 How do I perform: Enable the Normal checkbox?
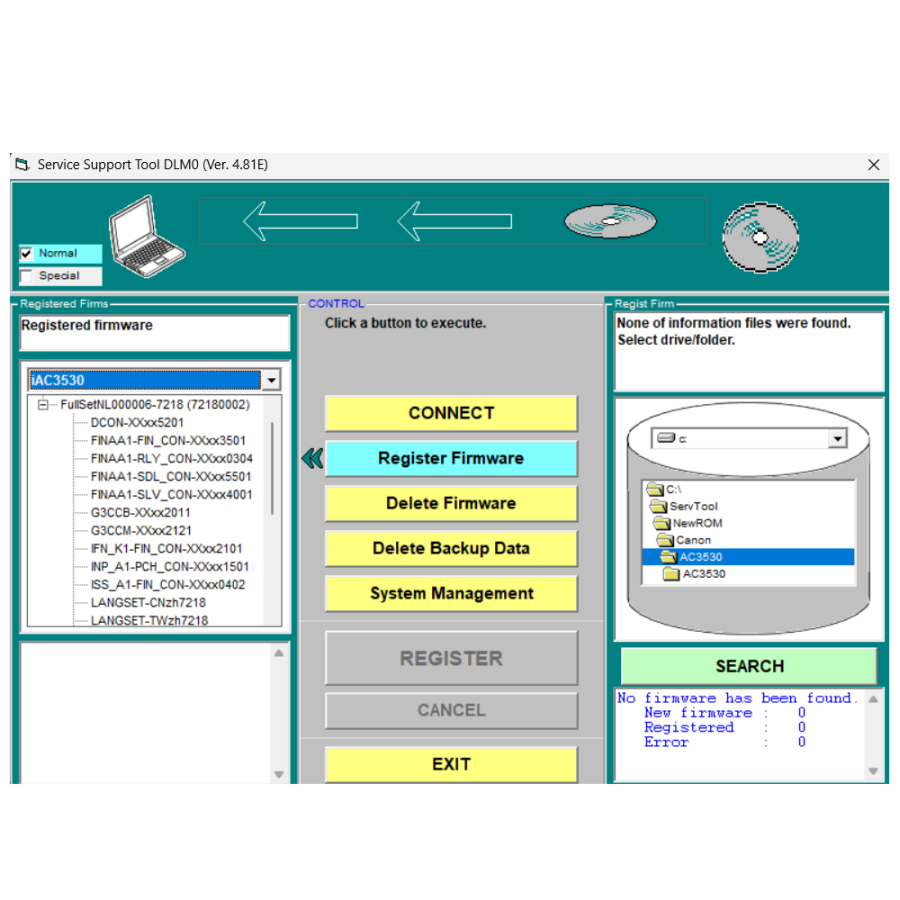tap(26, 253)
